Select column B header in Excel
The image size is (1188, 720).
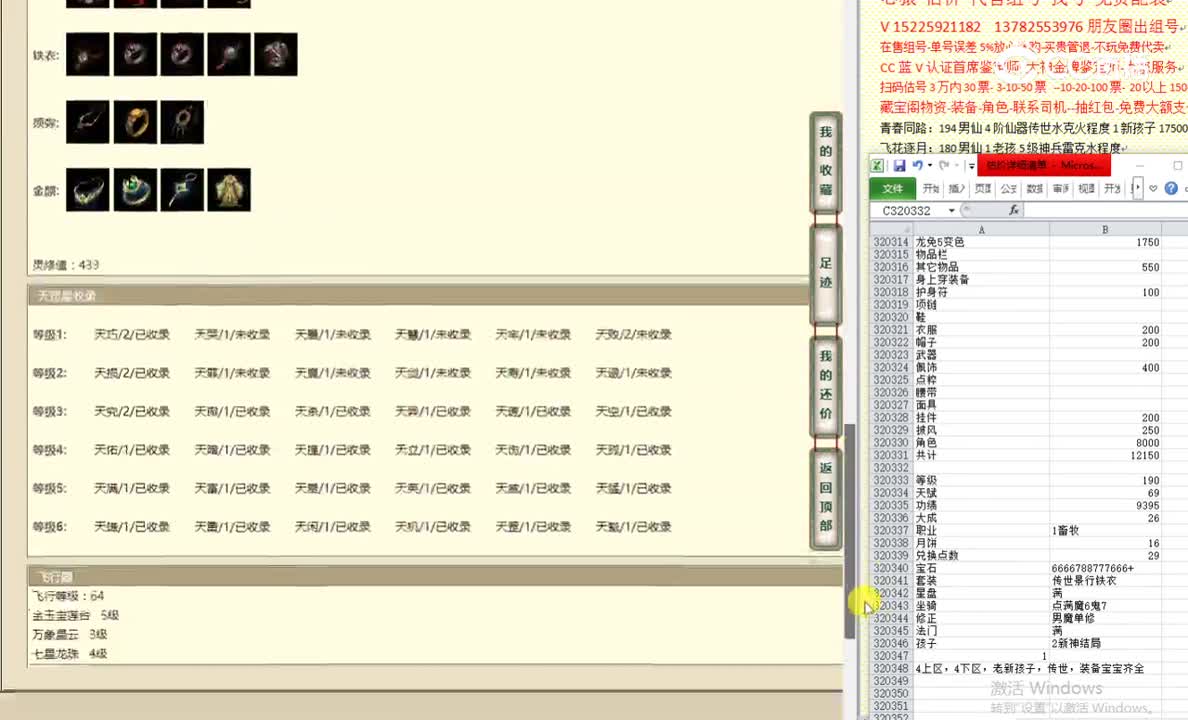point(1105,229)
